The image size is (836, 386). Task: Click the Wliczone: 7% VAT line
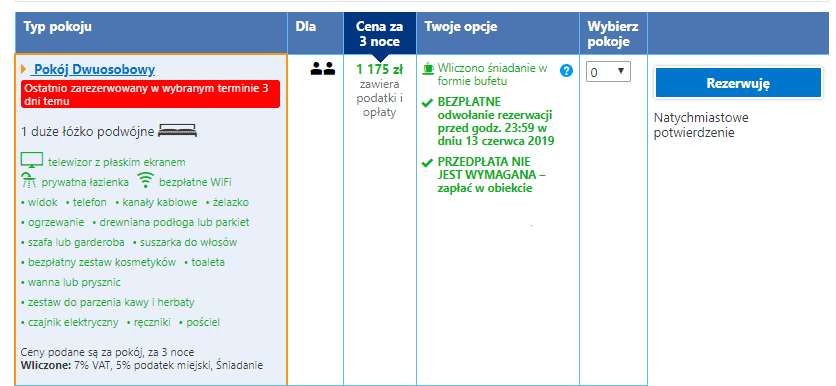pyautogui.click(x=142, y=366)
